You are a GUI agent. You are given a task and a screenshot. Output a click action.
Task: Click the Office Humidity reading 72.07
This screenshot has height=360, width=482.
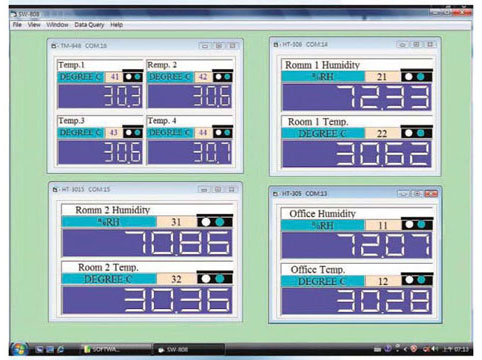[x=357, y=245]
